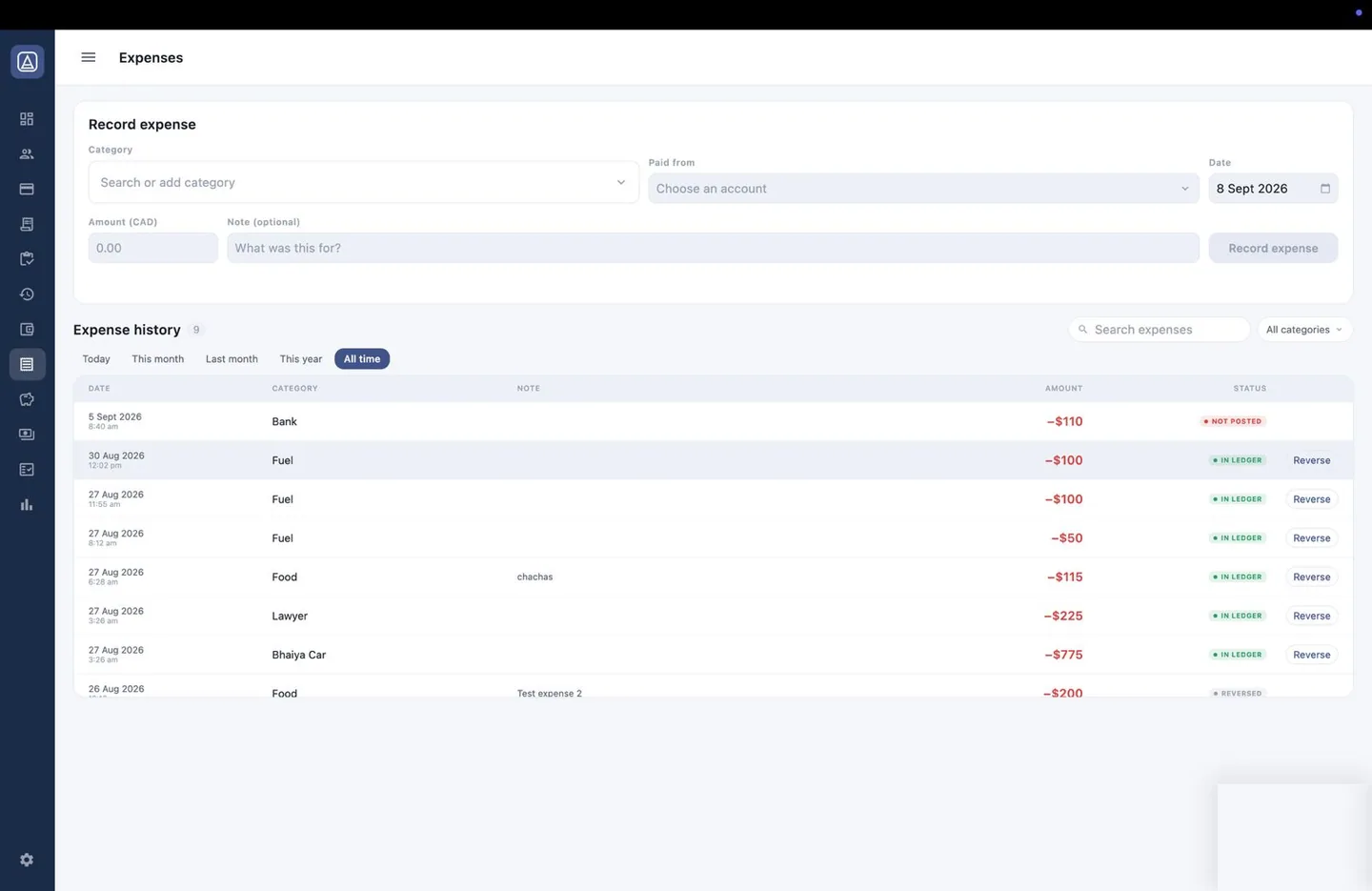The height and width of the screenshot is (891, 1372).
Task: Click the 'Test expense 2' note
Action: tap(550, 694)
